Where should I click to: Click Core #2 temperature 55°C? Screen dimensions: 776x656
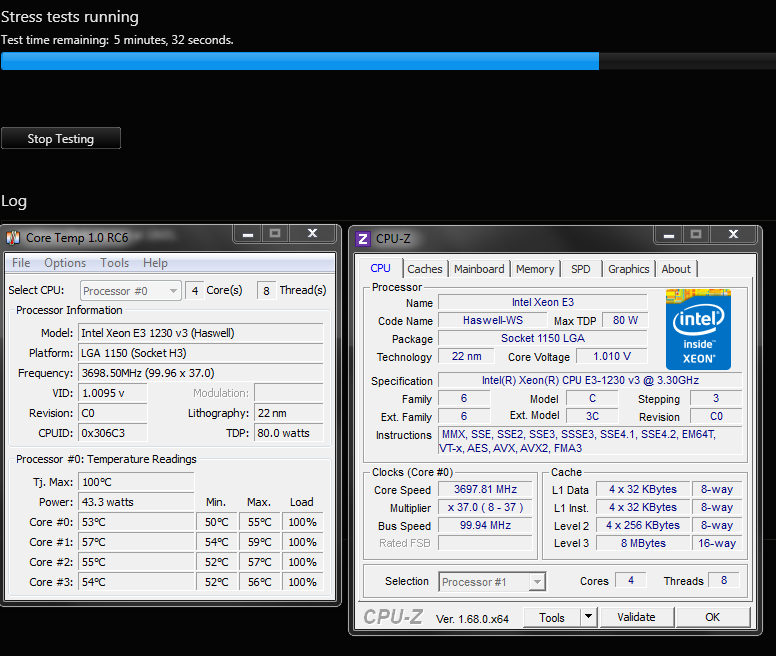coord(136,562)
